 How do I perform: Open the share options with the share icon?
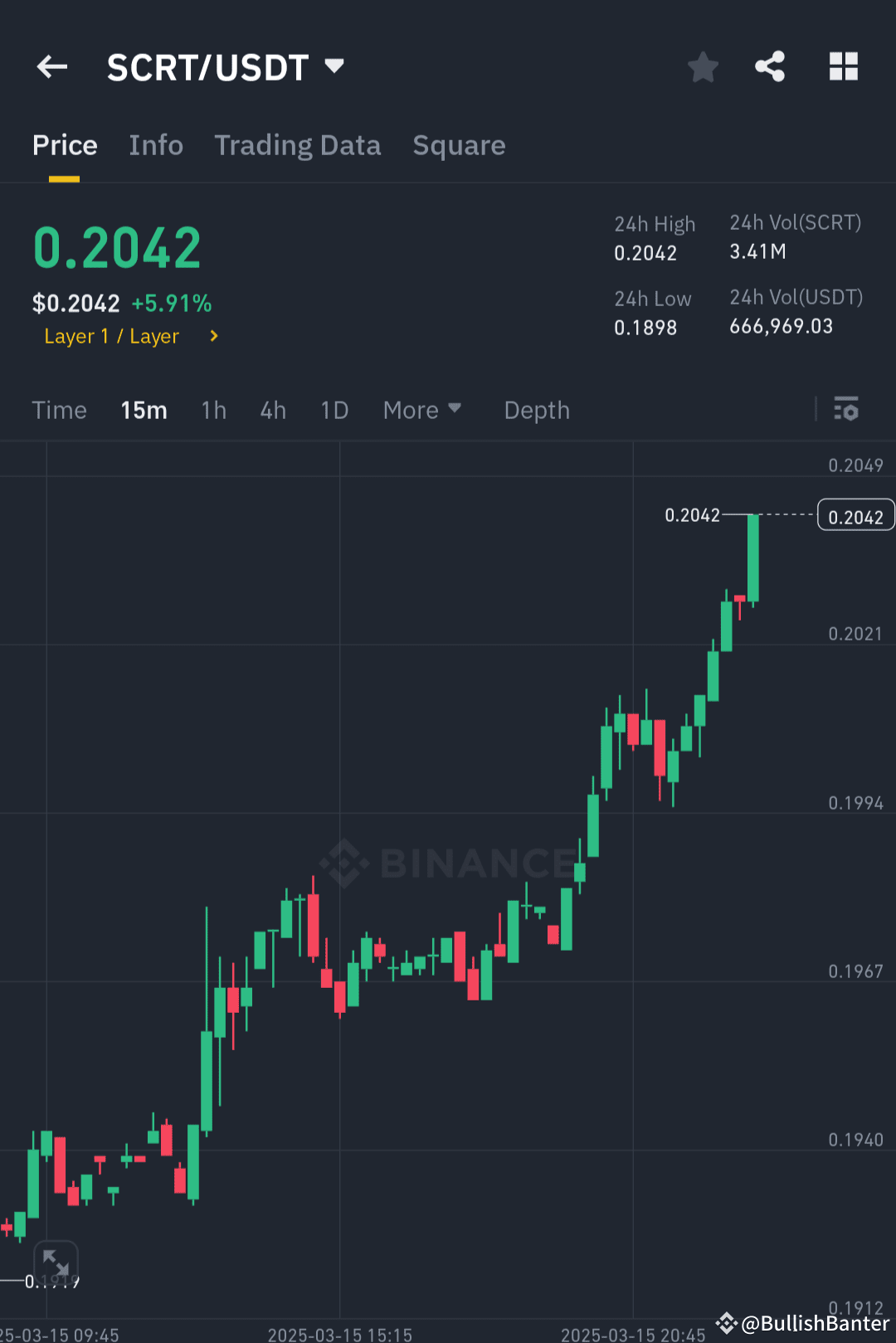[x=770, y=66]
